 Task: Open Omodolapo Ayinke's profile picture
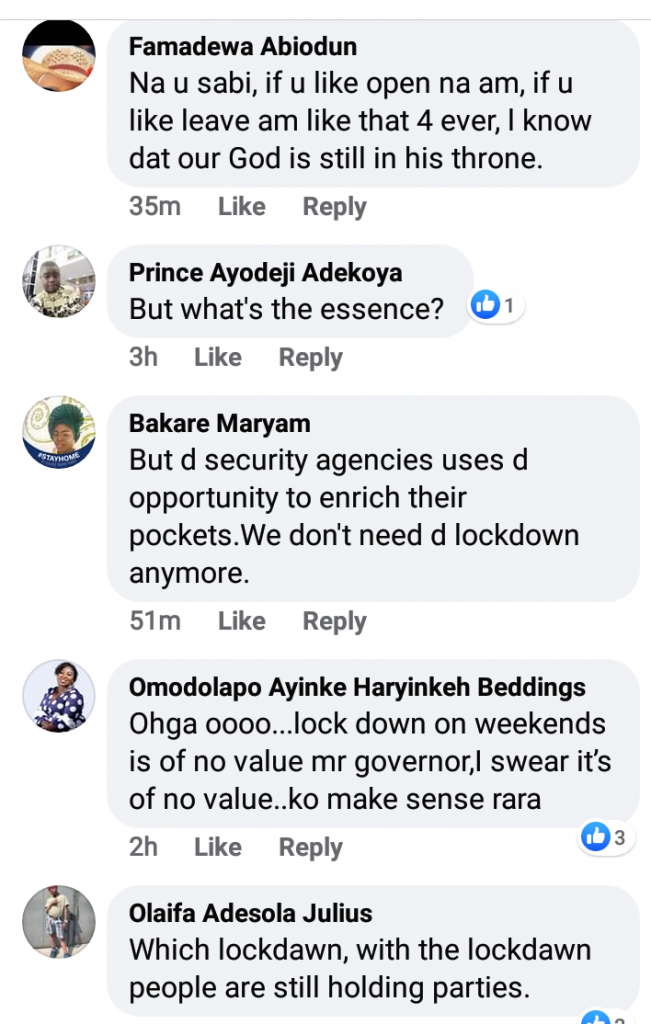pos(58,696)
